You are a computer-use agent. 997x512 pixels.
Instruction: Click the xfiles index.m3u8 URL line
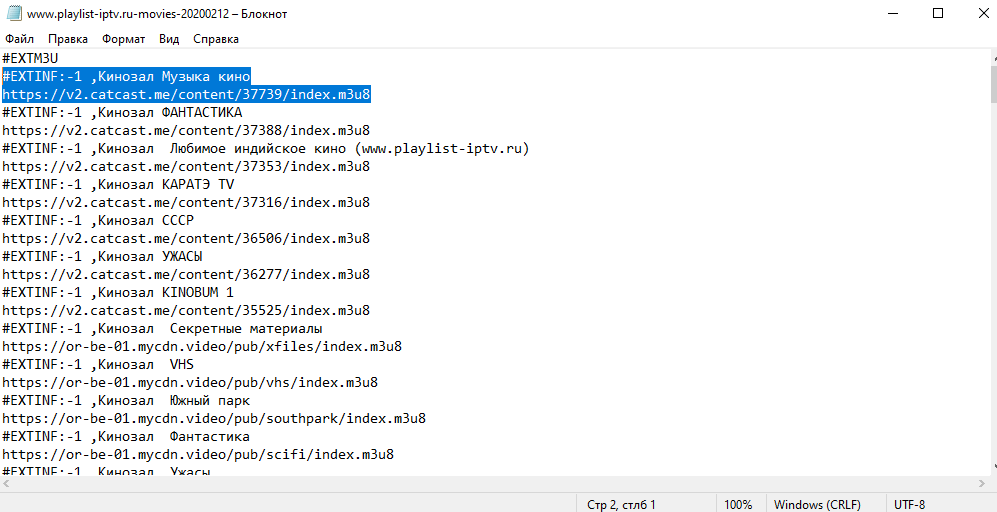click(200, 346)
